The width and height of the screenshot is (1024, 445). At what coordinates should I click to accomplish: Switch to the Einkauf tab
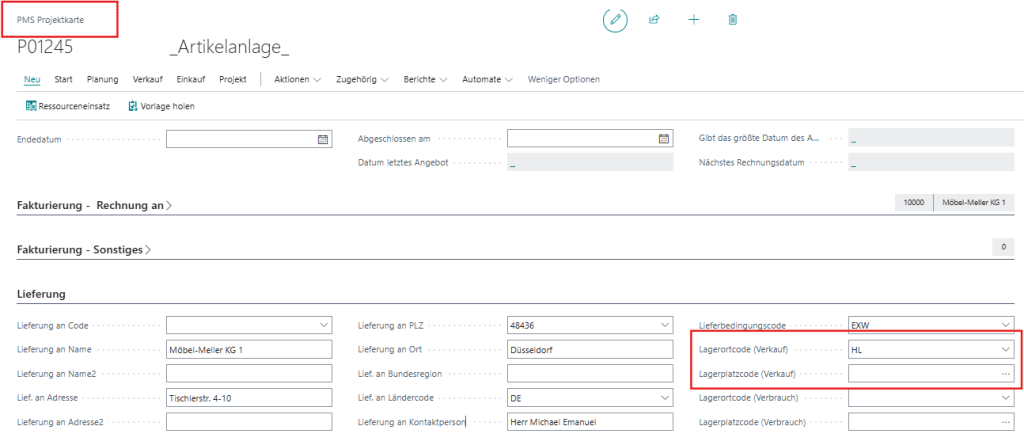click(191, 79)
